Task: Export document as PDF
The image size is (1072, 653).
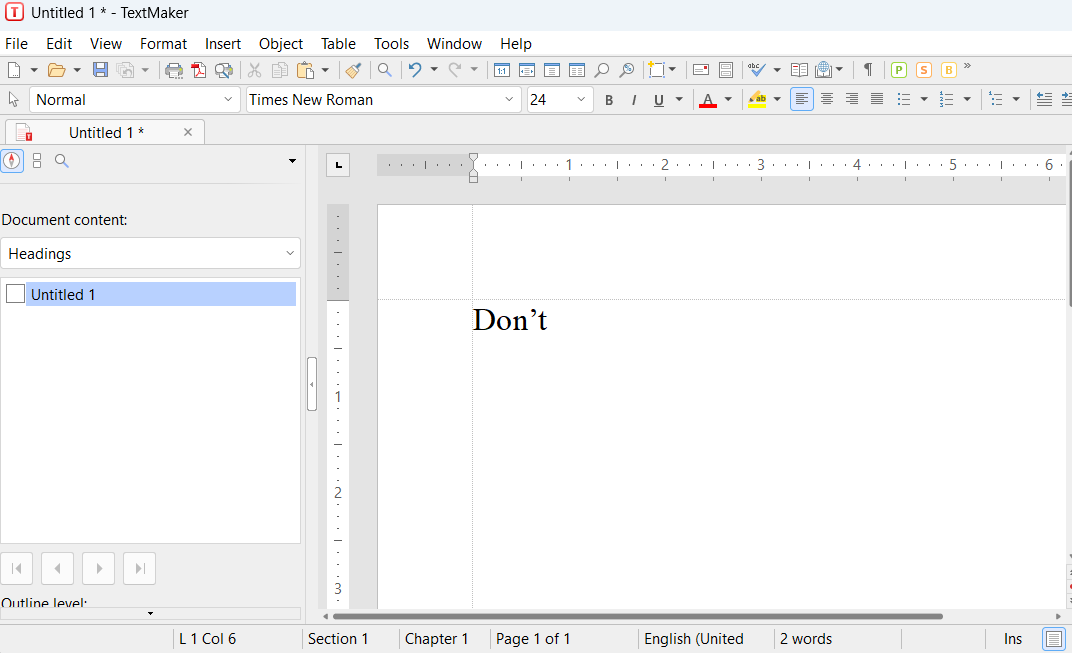Action: pos(199,70)
